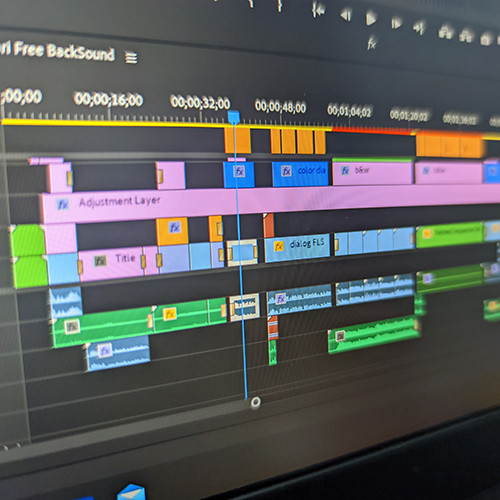Select the b&w pink clip

pos(373,172)
